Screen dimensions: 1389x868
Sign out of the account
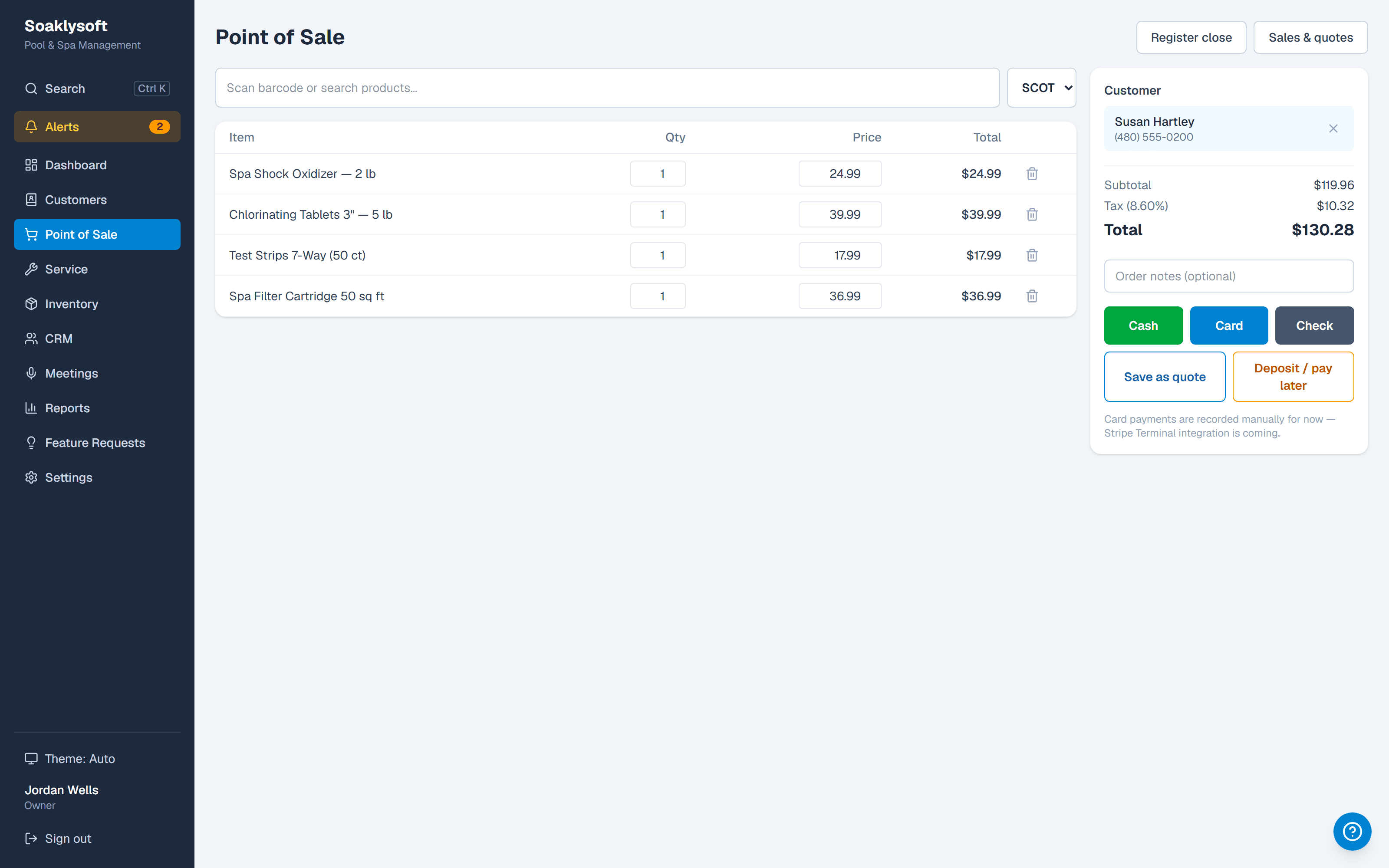[x=97, y=838]
